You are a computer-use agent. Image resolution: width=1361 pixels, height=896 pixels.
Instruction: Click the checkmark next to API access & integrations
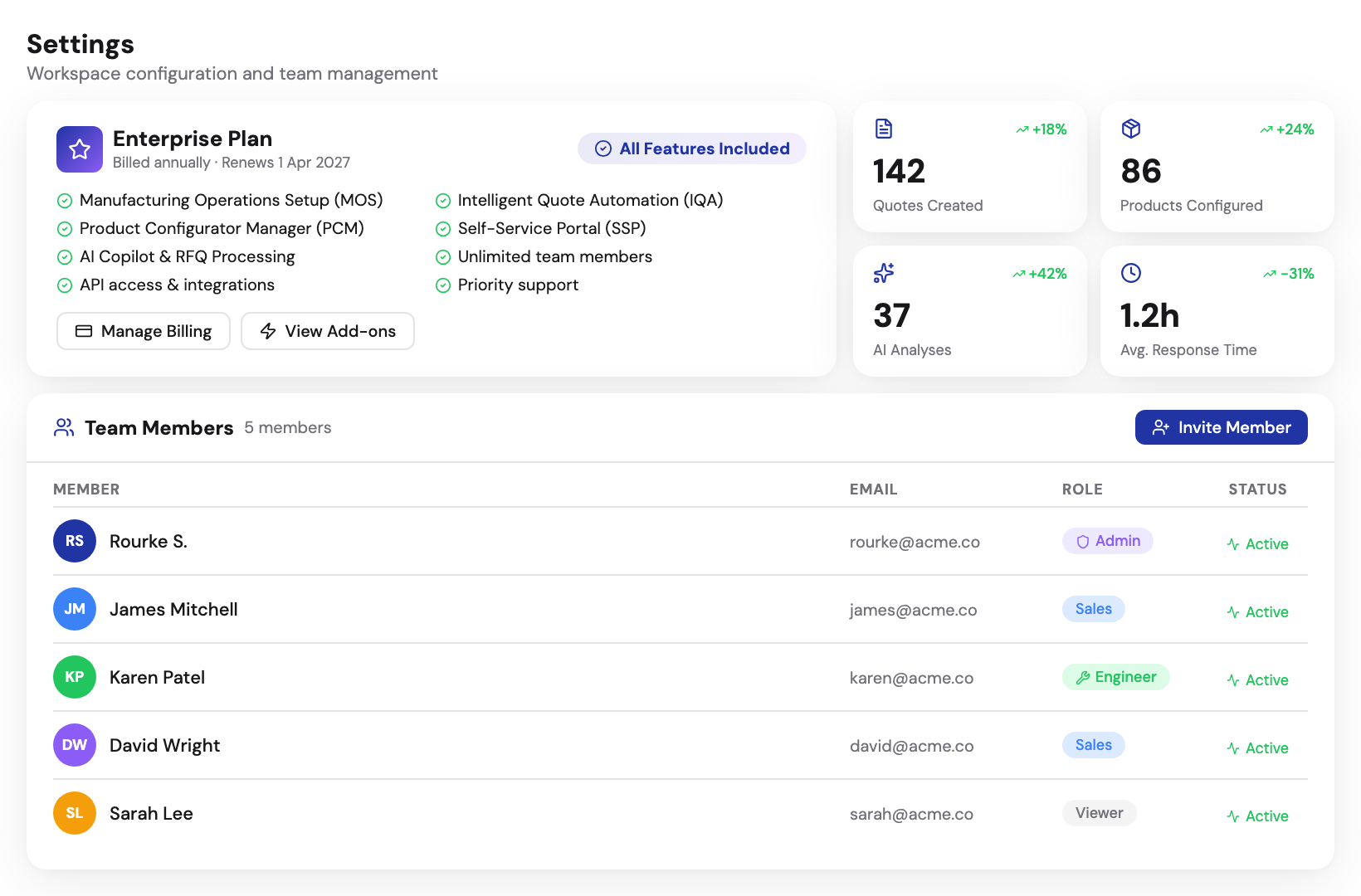click(x=65, y=285)
